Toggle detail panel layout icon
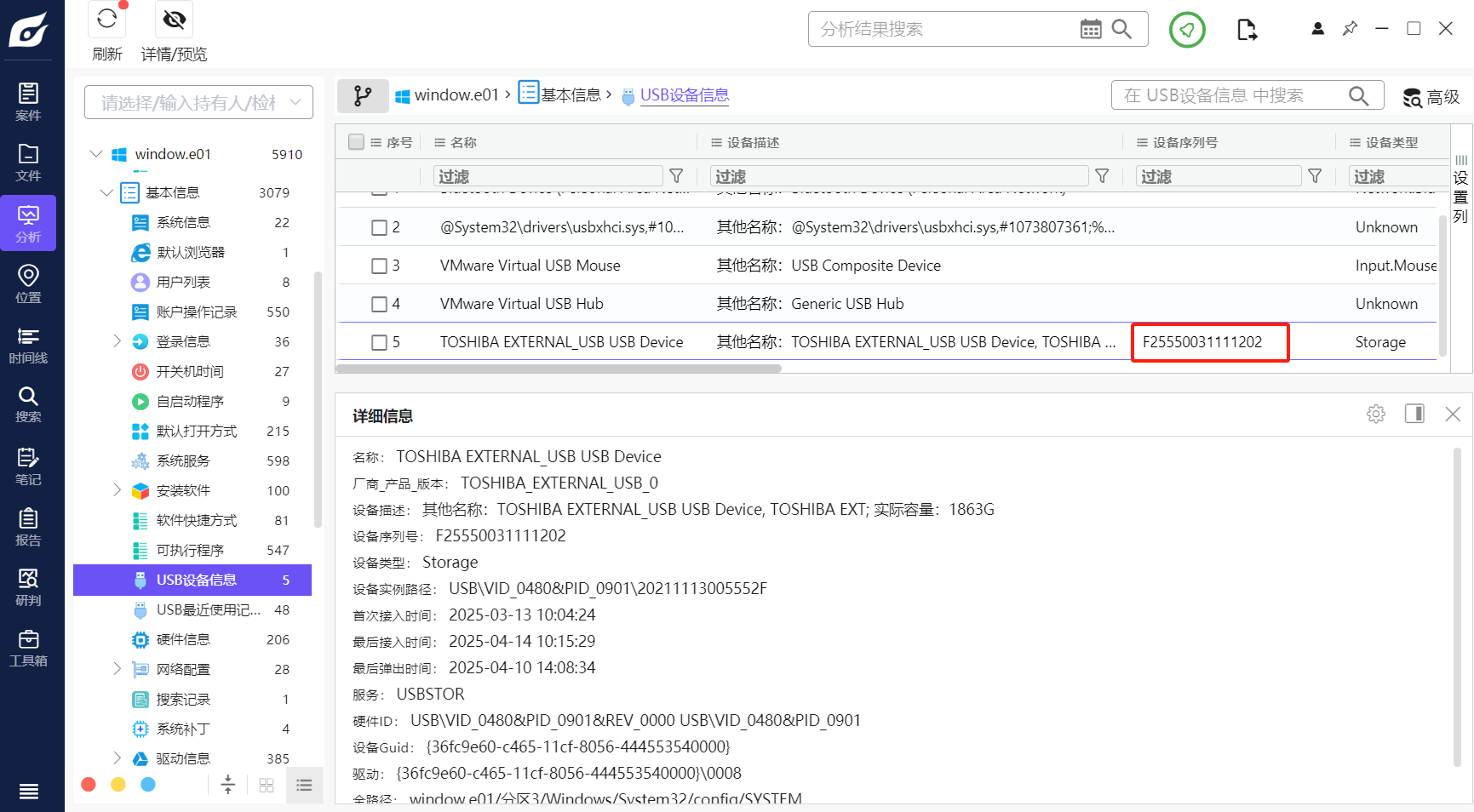Image resolution: width=1474 pixels, height=812 pixels. (x=1414, y=414)
